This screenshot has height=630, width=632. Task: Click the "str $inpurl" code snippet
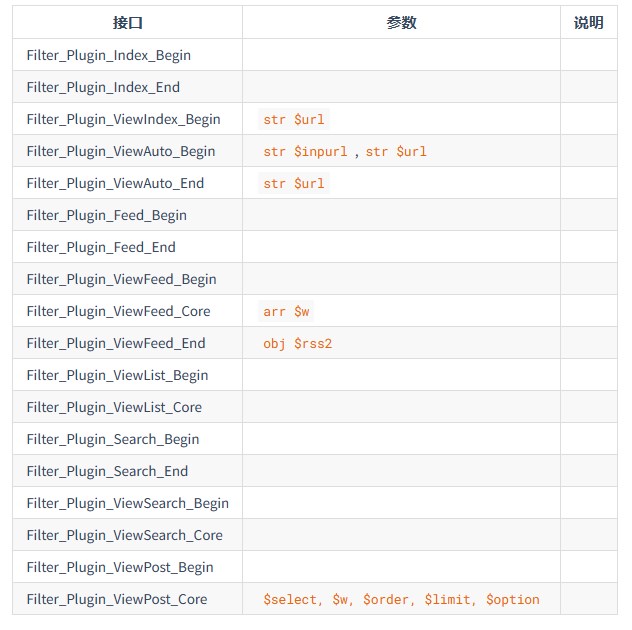(306, 151)
